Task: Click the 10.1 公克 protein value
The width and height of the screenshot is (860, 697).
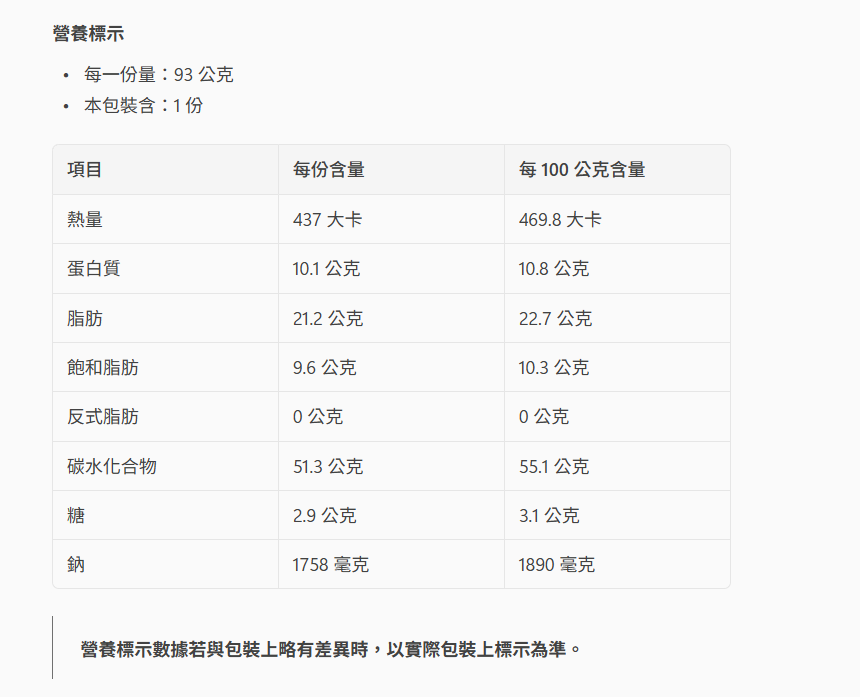Action: pos(326,269)
